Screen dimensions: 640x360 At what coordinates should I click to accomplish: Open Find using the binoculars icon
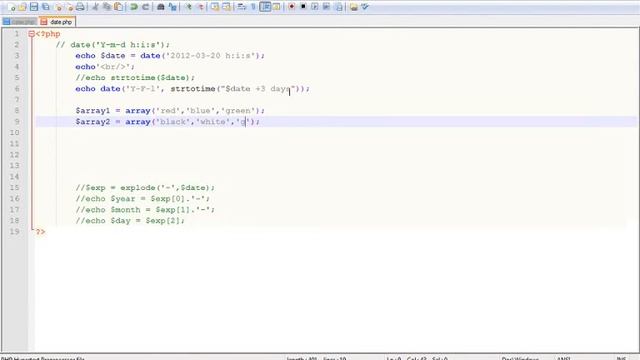[161, 7]
